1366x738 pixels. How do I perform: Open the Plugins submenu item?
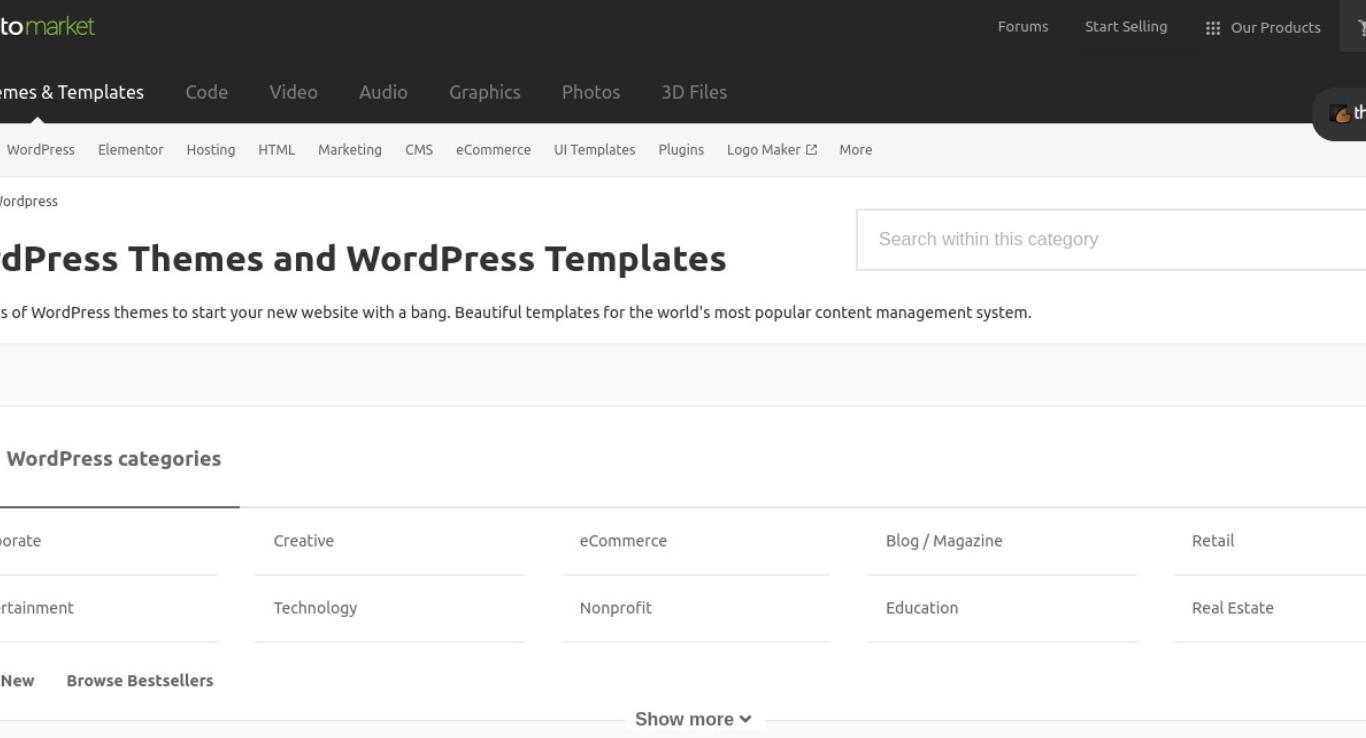681,150
